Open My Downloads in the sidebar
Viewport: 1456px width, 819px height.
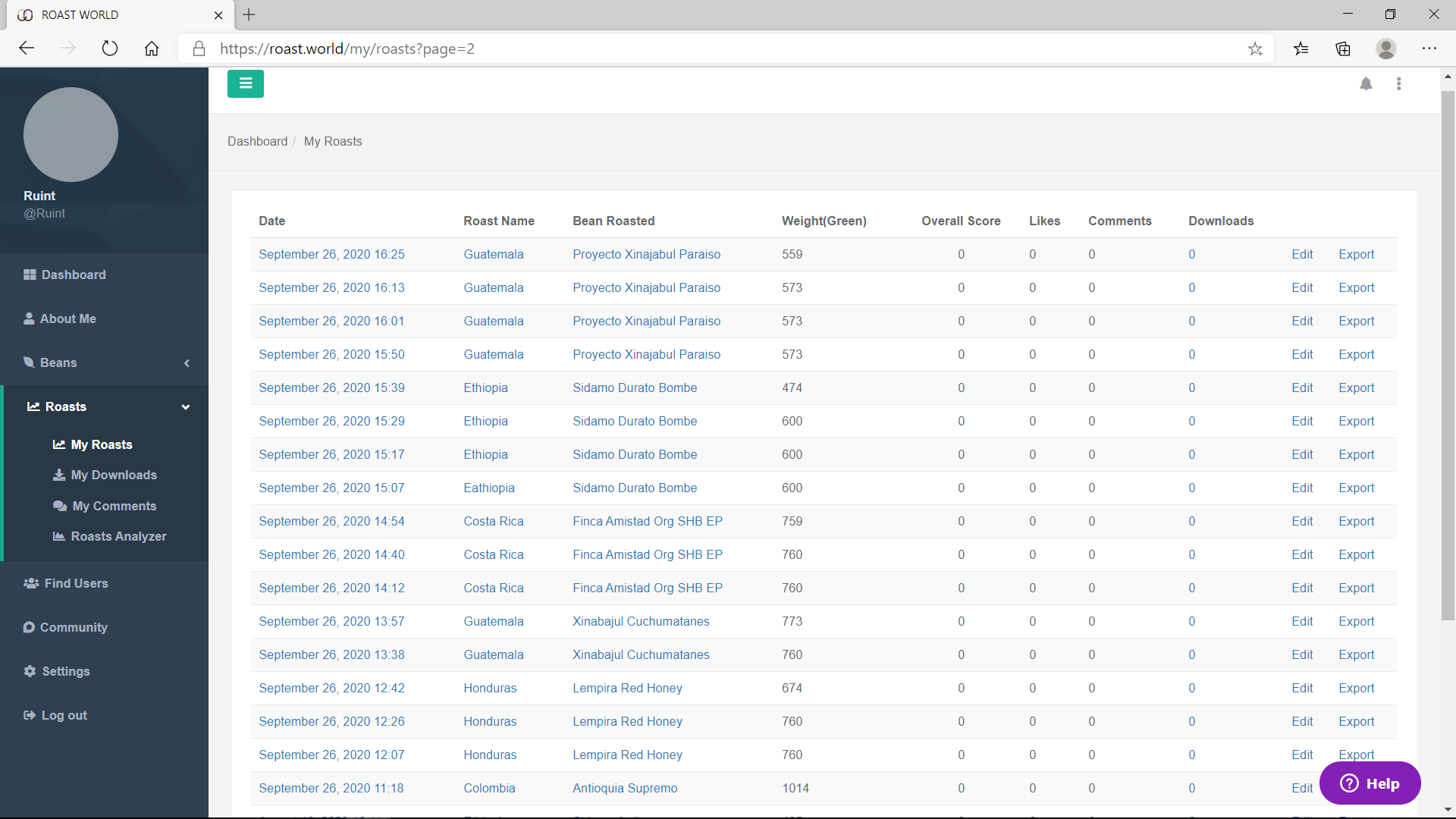tap(105, 475)
